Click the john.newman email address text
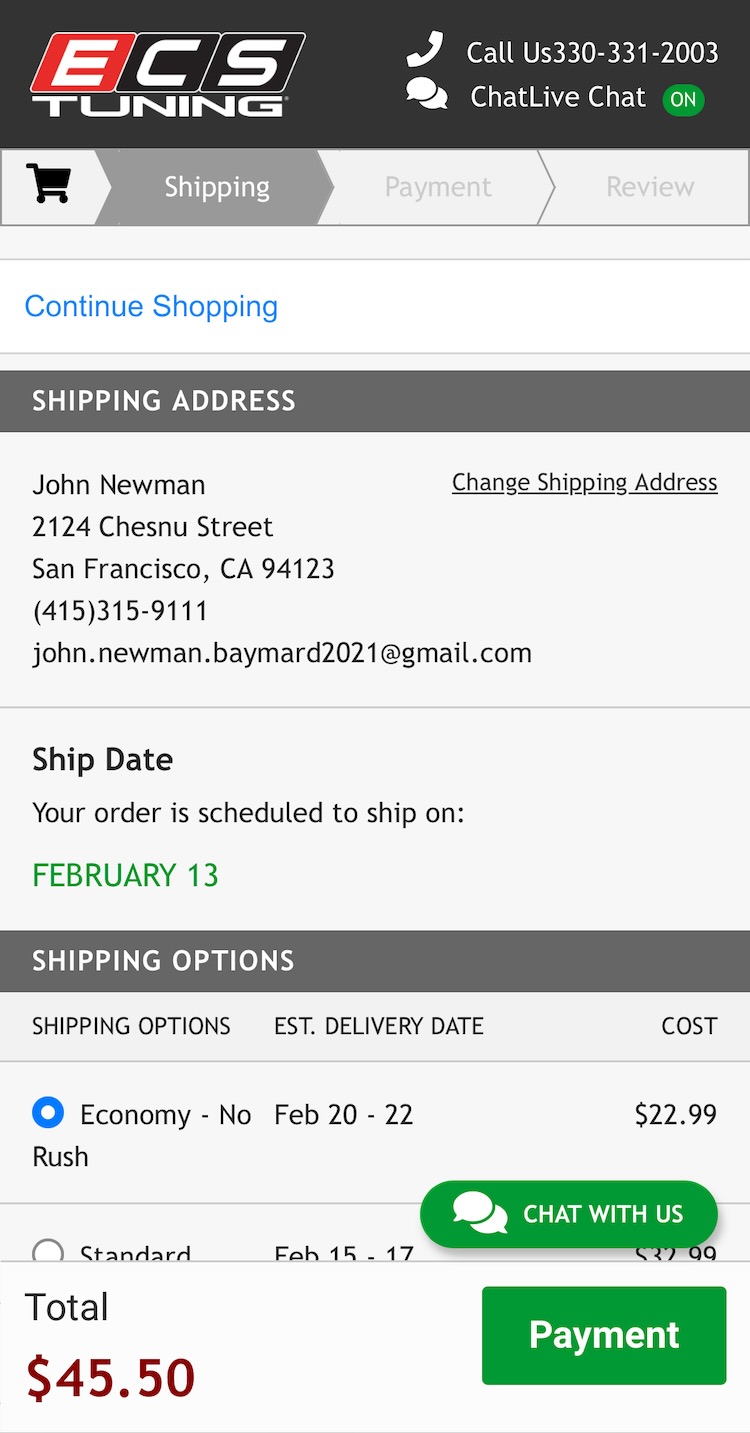The height and width of the screenshot is (1433, 750). point(282,653)
